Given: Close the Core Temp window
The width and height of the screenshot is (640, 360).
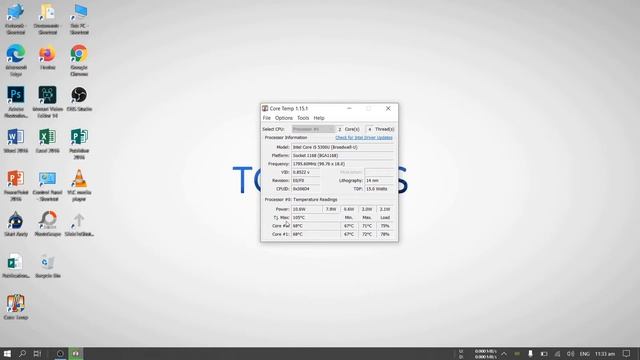Looking at the screenshot, I should coord(388,108).
